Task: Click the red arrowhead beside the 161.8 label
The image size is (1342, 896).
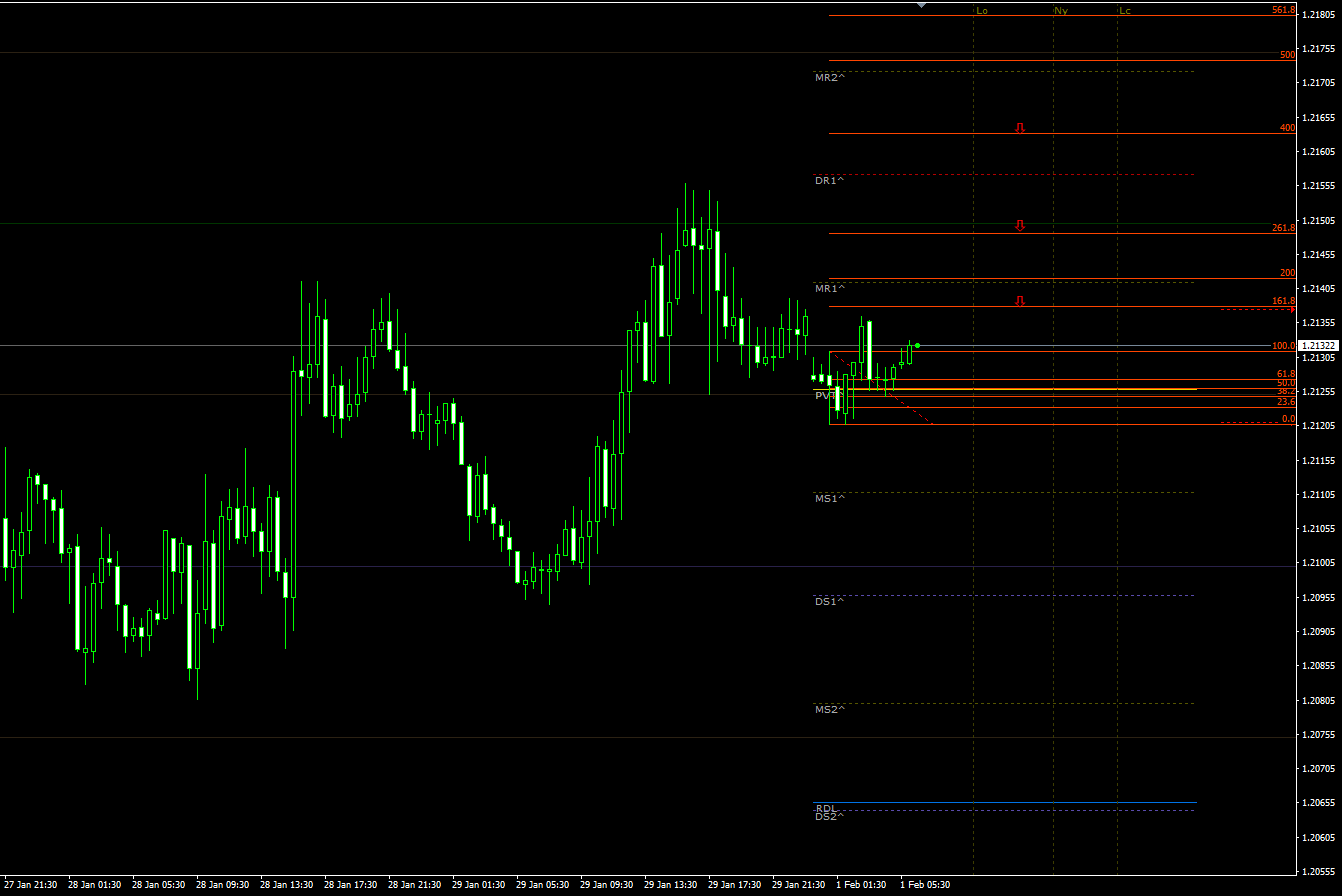Action: [1293, 309]
